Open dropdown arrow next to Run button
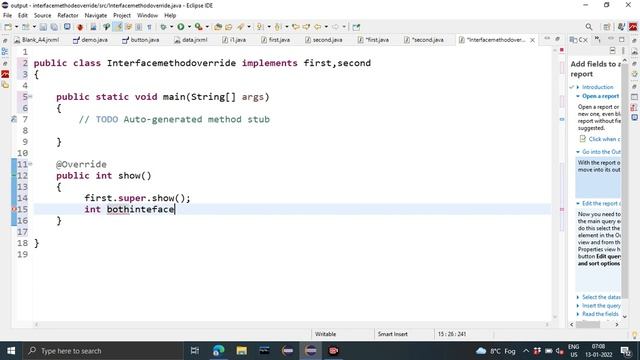This screenshot has width=640, height=360. [189, 27]
